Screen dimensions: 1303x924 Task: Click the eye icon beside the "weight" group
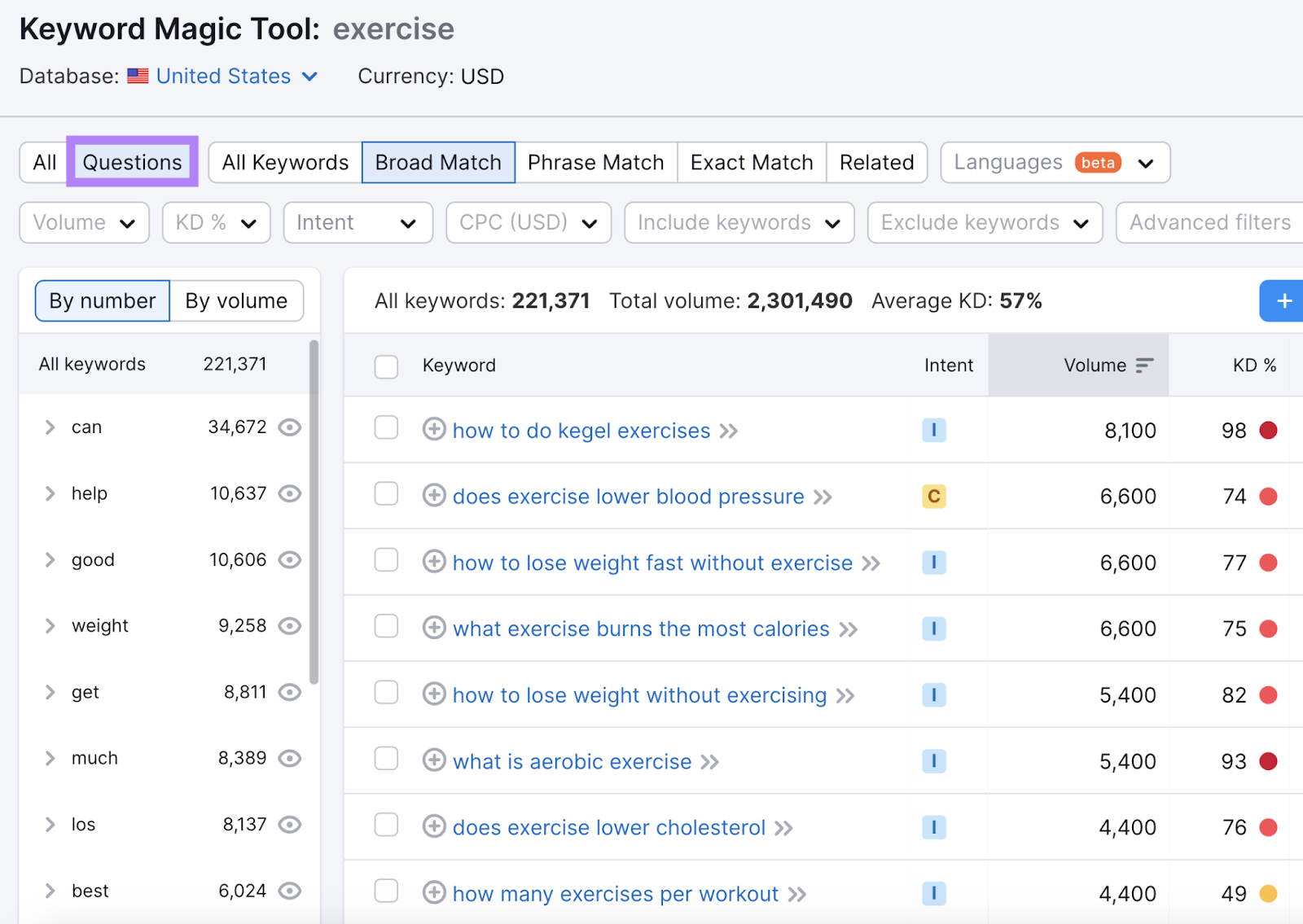pyautogui.click(x=290, y=625)
